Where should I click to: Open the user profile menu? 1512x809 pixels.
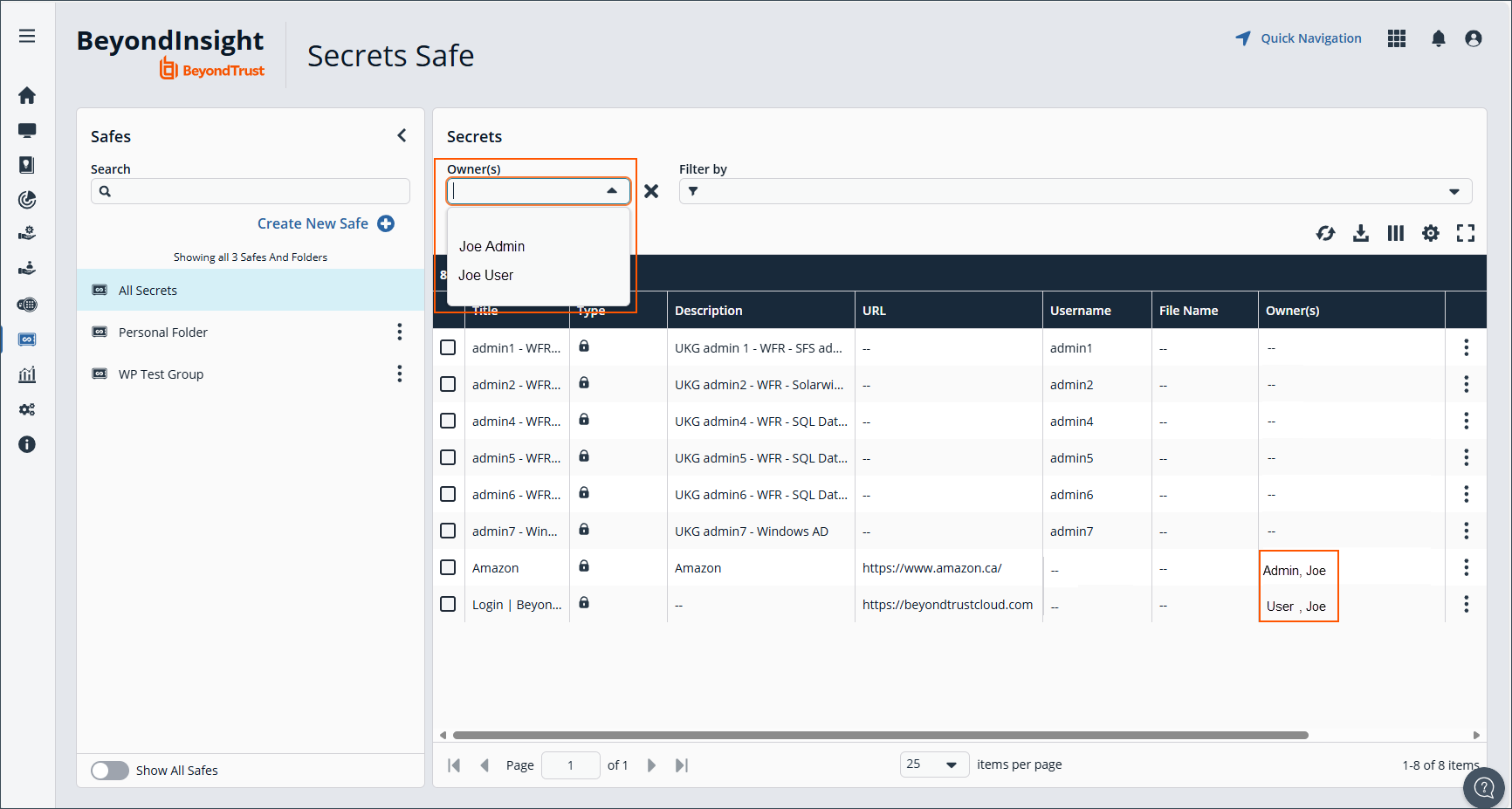pyautogui.click(x=1474, y=38)
